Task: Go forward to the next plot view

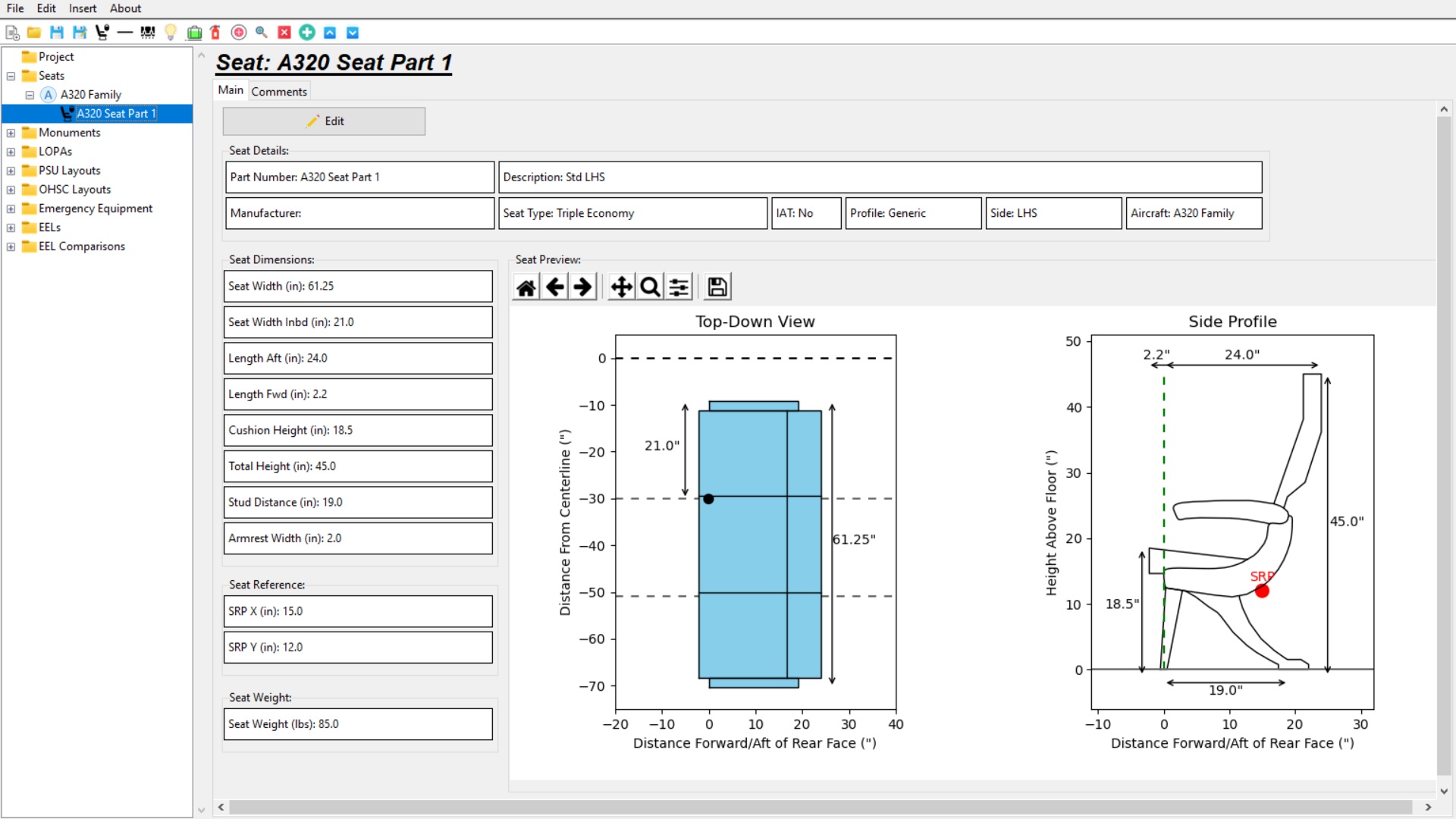Action: 583,287
